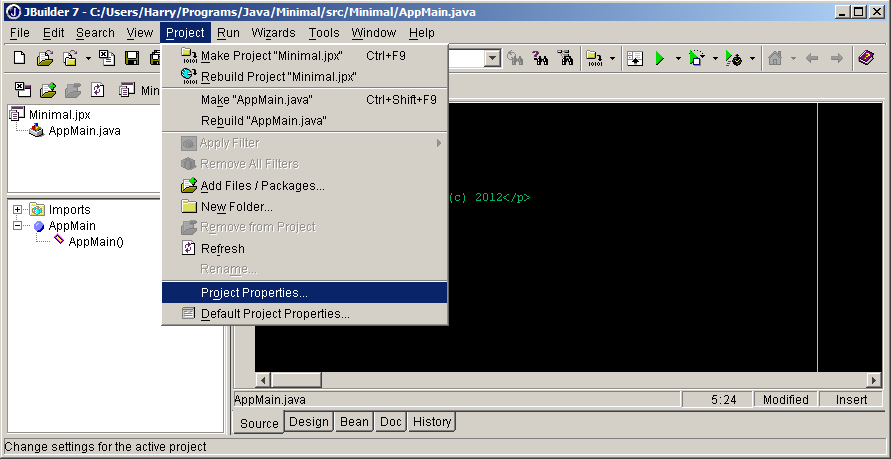Click the New file toolbar icon
The image size is (891, 459).
coord(19,58)
